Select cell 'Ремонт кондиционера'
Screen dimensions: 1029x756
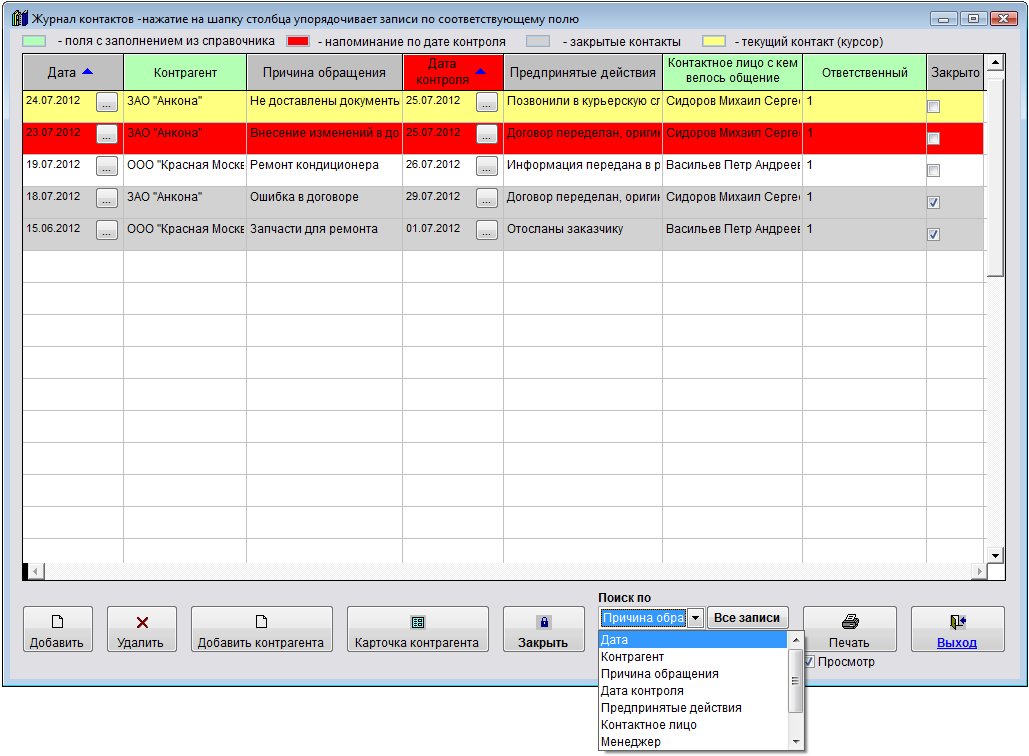point(324,170)
